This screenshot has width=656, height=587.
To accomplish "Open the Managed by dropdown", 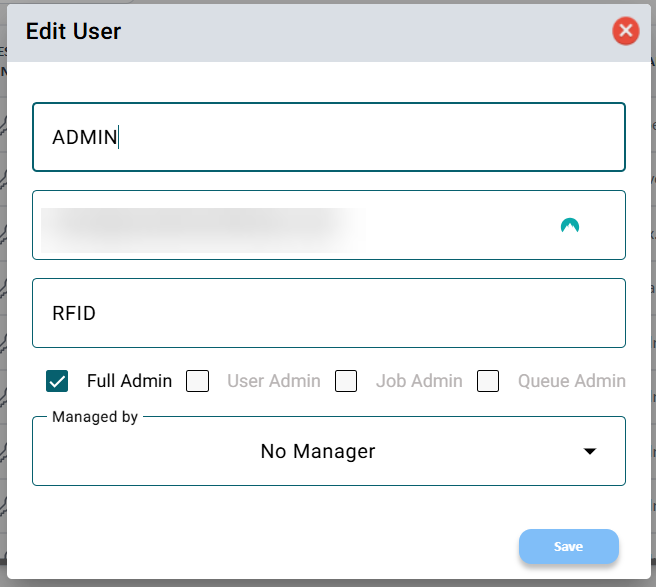I will [x=328, y=452].
